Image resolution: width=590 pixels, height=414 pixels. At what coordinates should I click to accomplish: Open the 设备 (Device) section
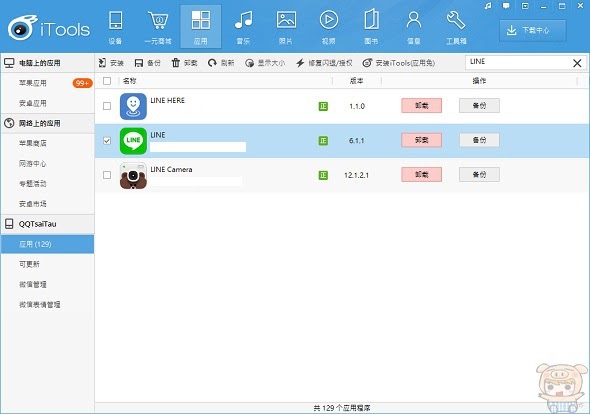[x=116, y=27]
